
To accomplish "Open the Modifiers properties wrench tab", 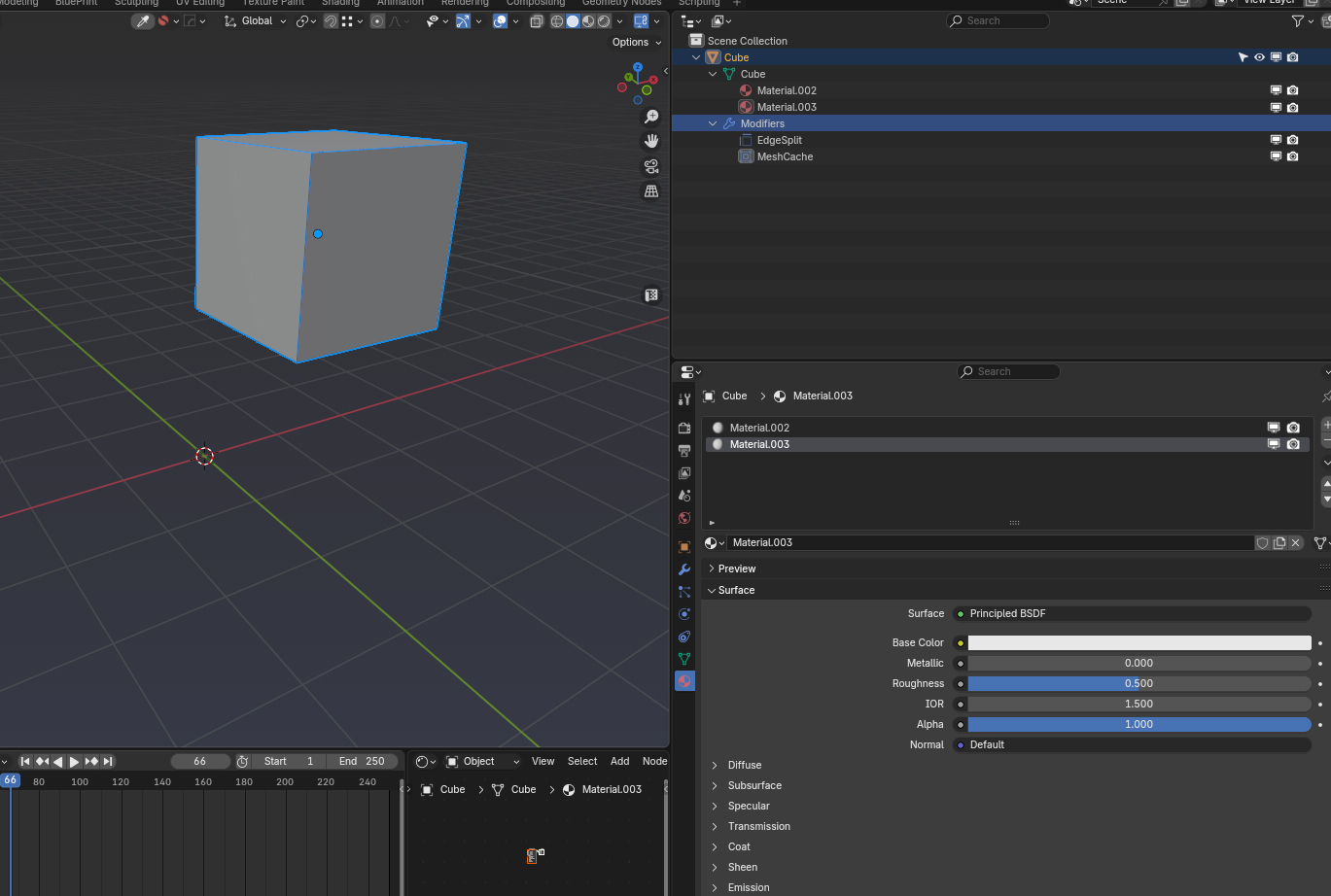I will coord(684,569).
